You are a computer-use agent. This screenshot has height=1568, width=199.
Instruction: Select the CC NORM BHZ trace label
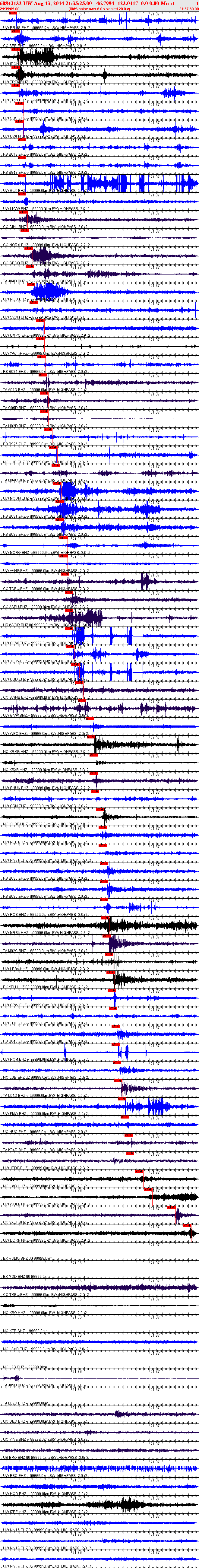(47, 245)
